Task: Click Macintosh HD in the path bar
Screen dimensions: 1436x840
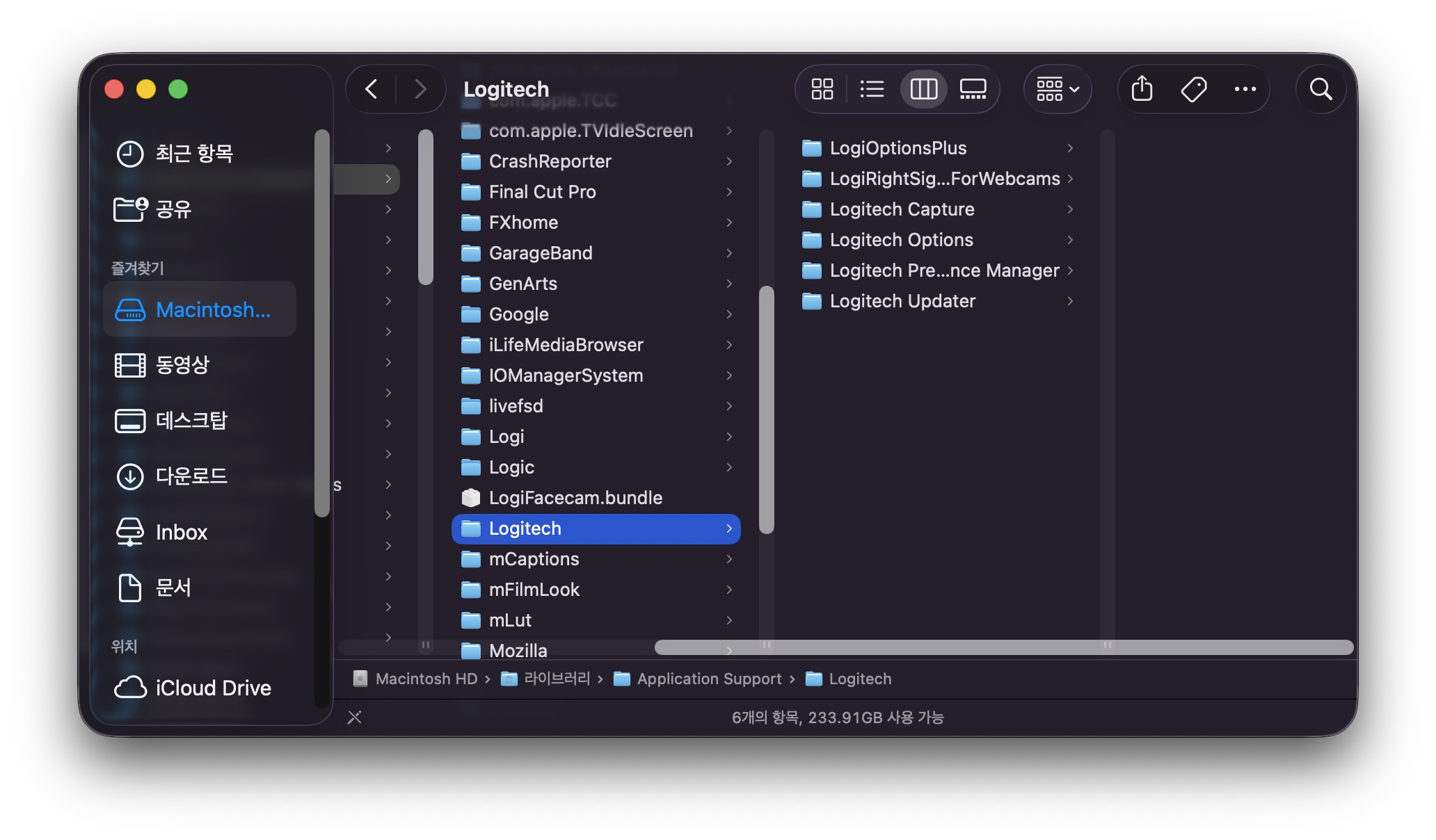Action: coord(426,679)
